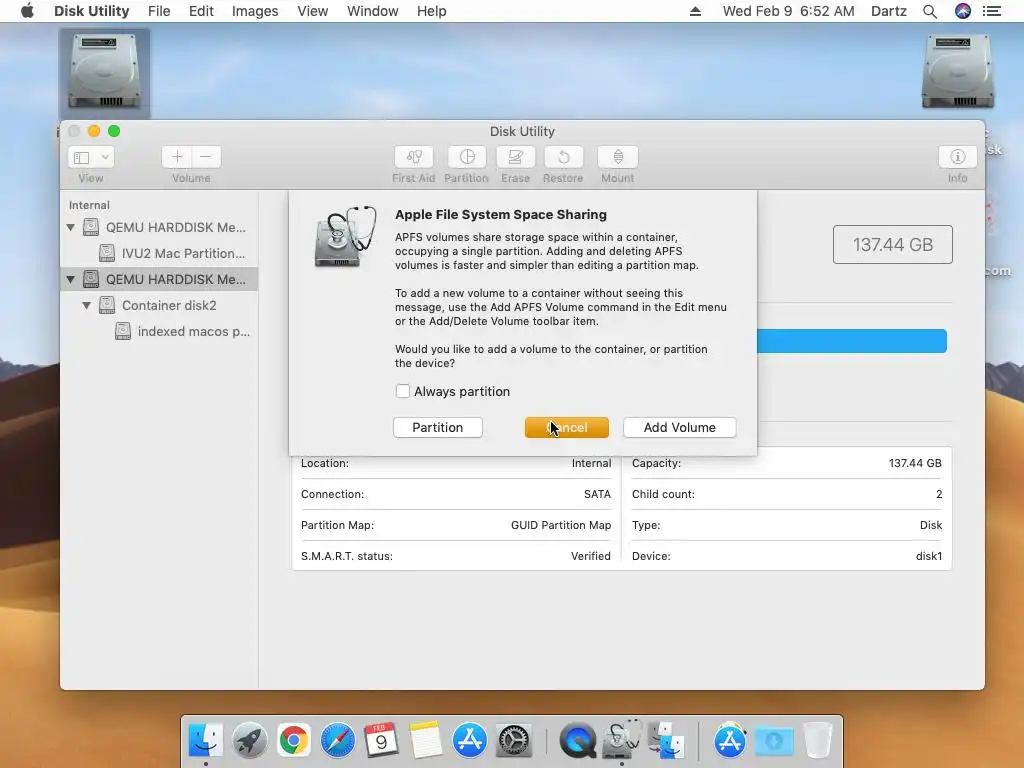Open the Help menu
The height and width of the screenshot is (768, 1024).
point(432,11)
